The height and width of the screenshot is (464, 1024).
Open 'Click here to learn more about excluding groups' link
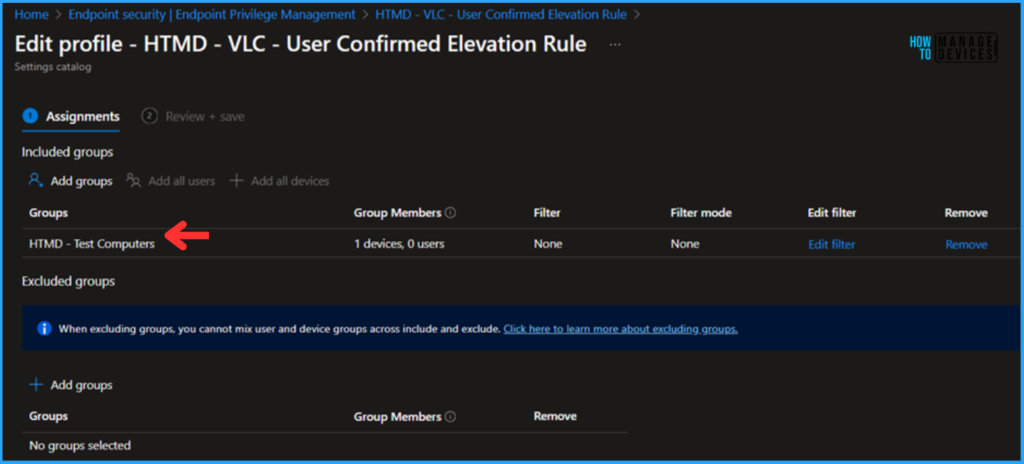point(620,329)
